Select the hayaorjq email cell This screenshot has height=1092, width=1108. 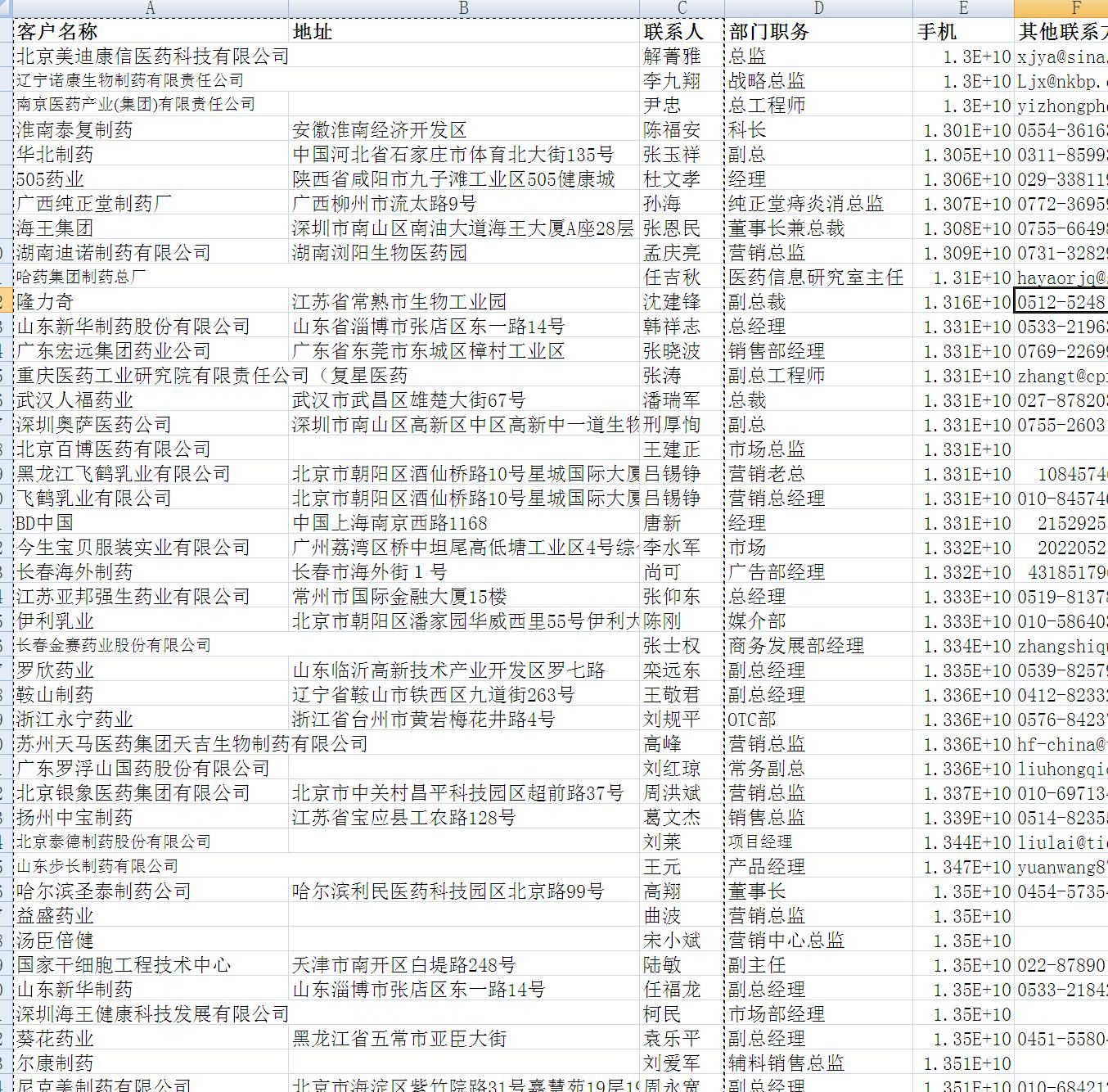click(x=1061, y=278)
